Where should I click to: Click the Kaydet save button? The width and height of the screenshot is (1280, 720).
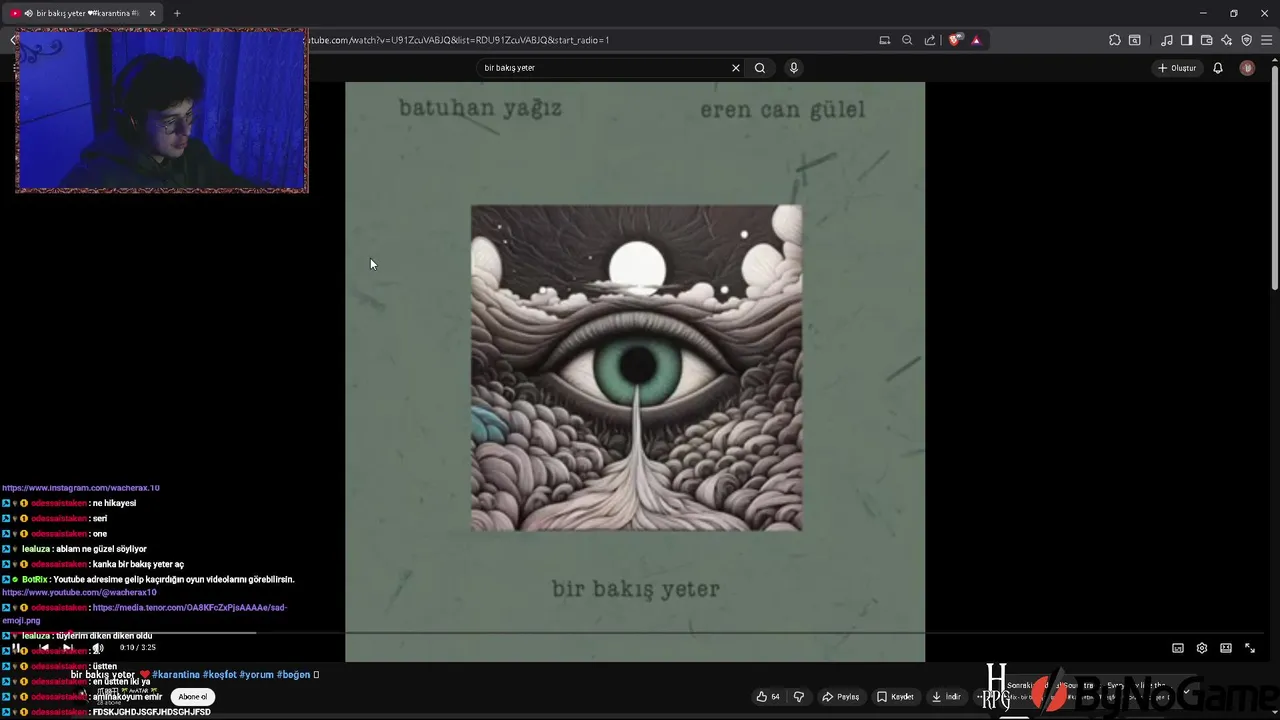[896, 697]
